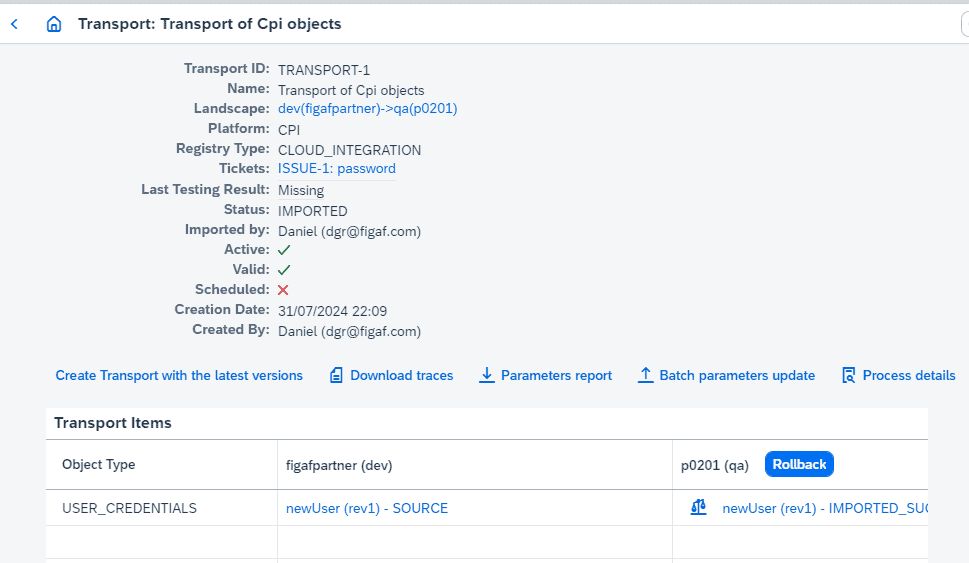Create Transport with the latest versions
This screenshot has height=563, width=969.
coord(179,375)
